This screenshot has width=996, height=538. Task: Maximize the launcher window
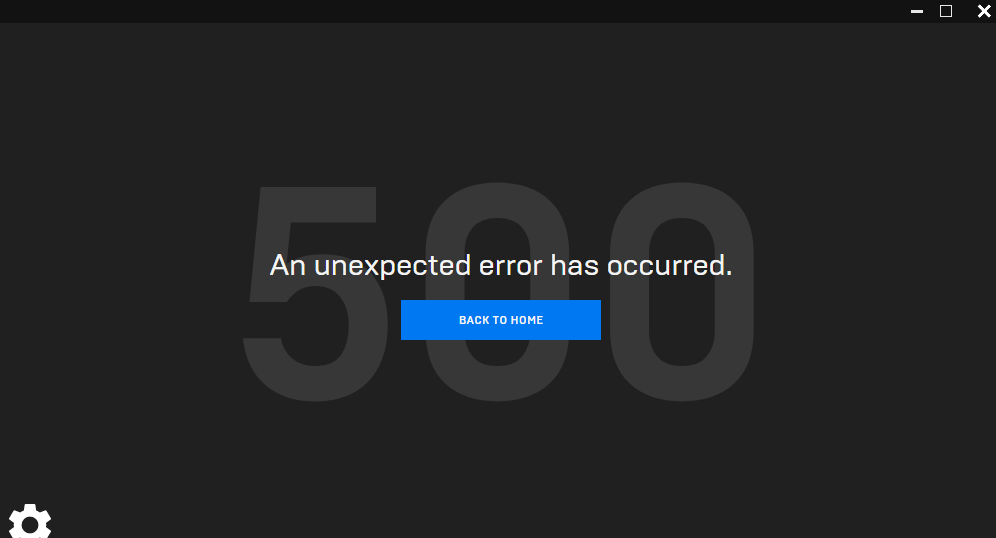946,11
